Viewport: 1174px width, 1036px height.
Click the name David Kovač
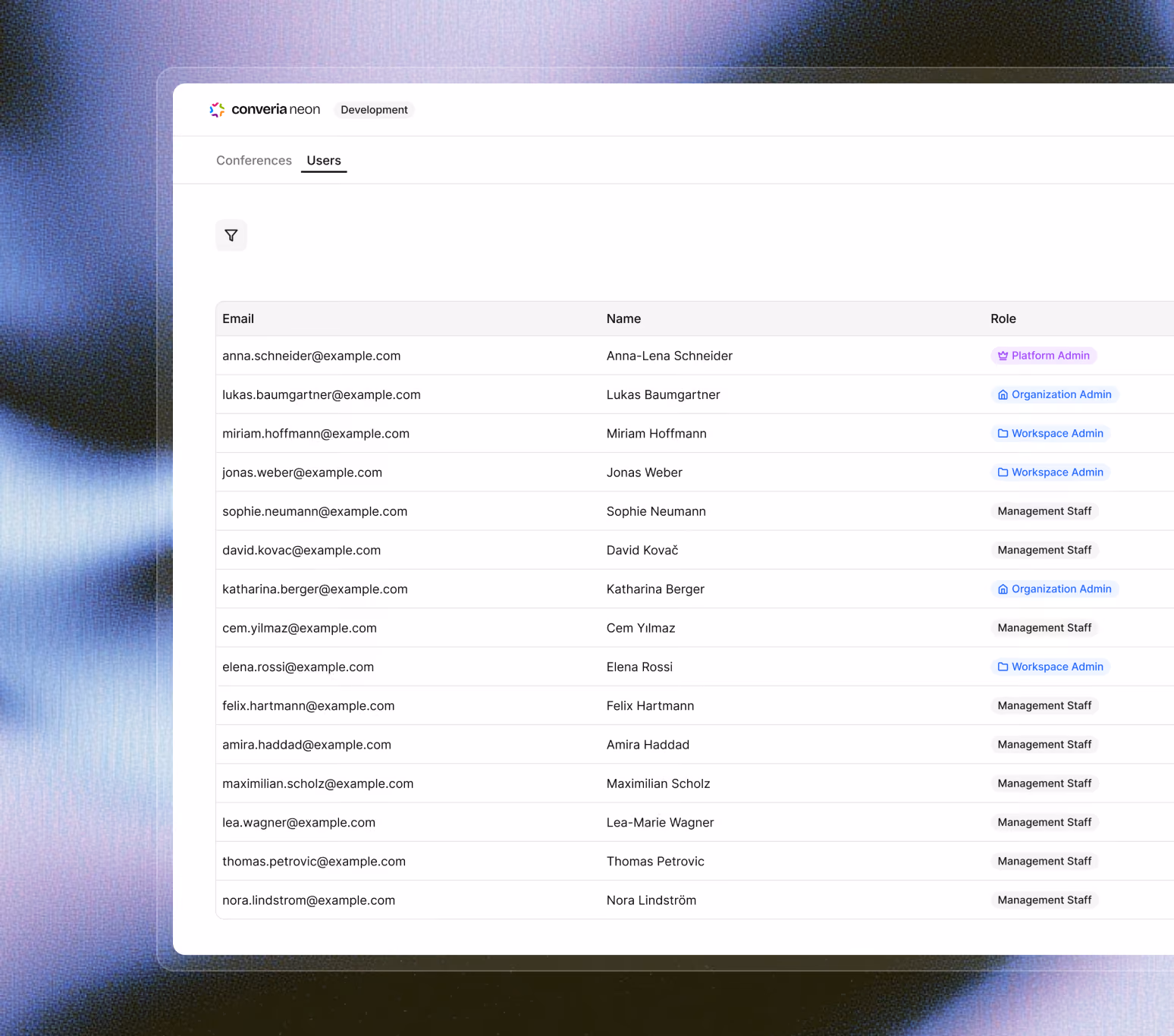(x=642, y=551)
